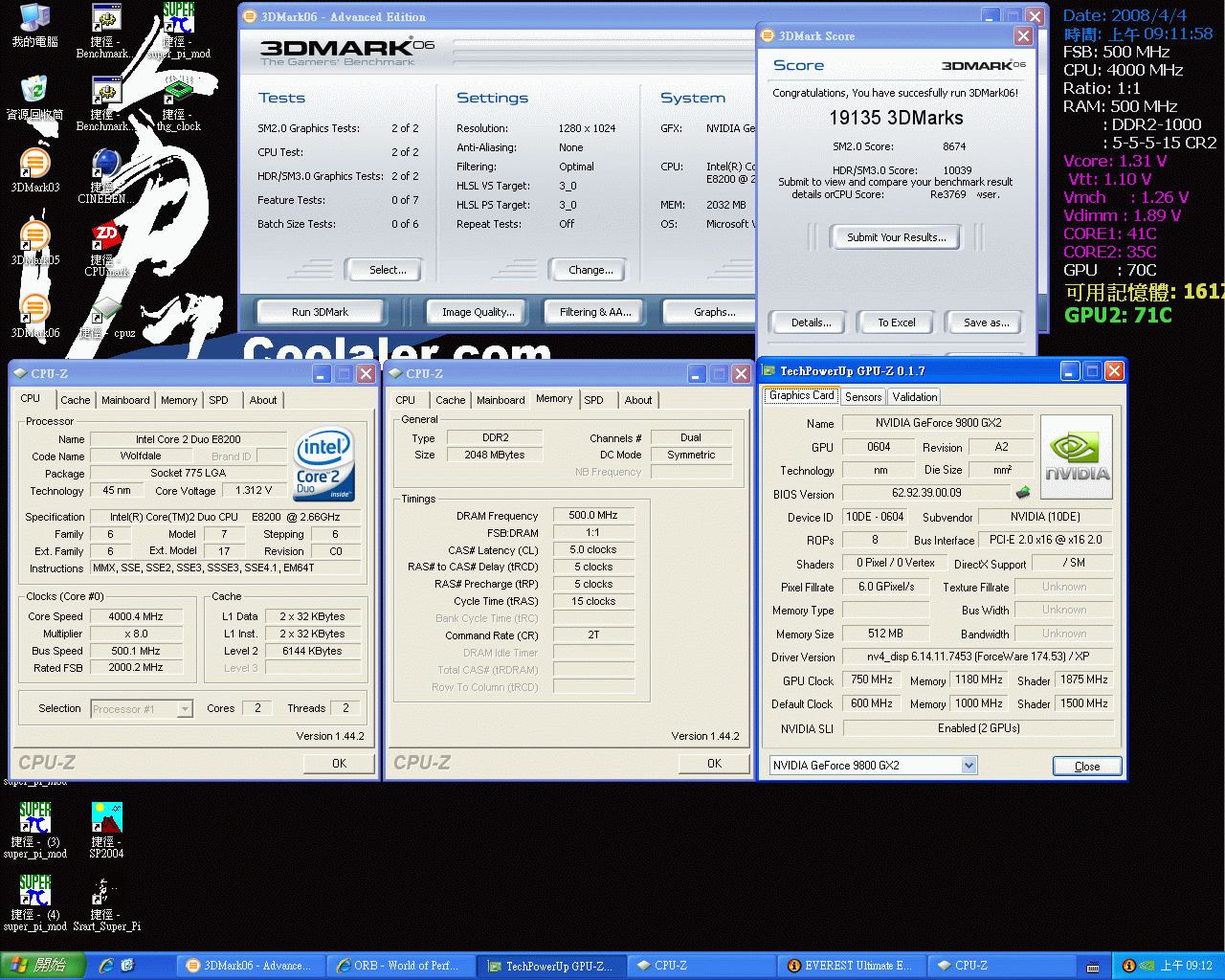Viewport: 1225px width, 980px height.
Task: Switch to Cache tab in left CPU-Z window
Action: point(76,400)
